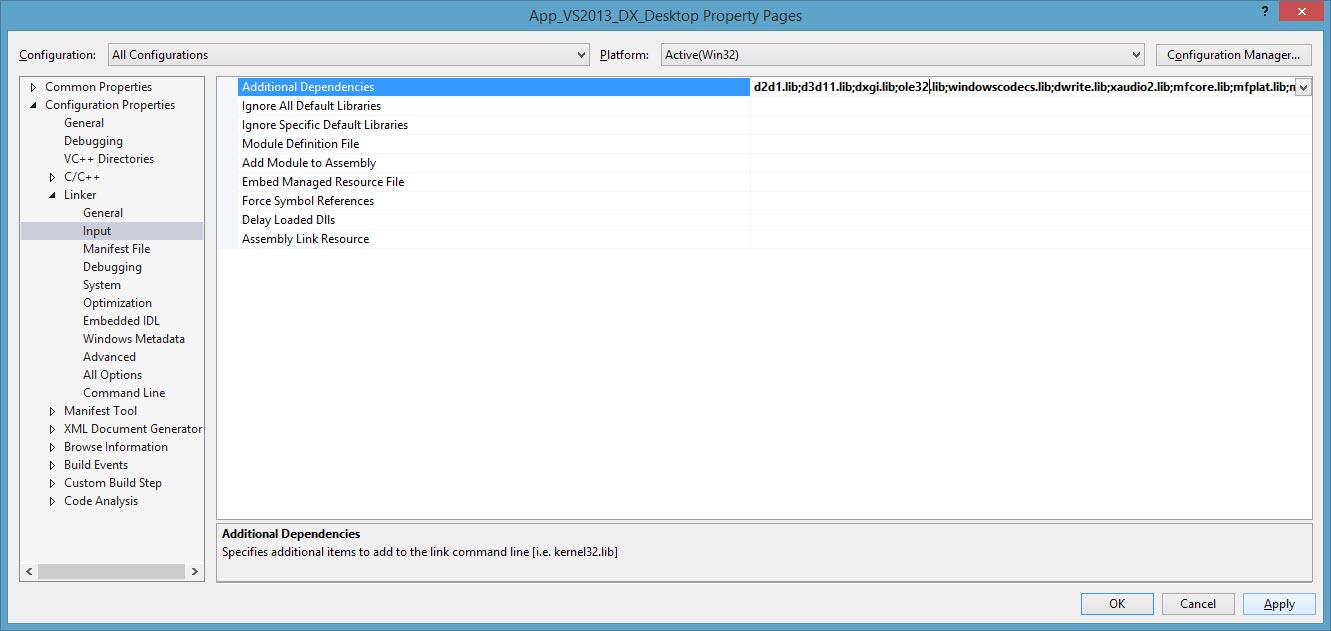Expand the Browse Information node
Screen dimensions: 1331x631
(x=52, y=447)
